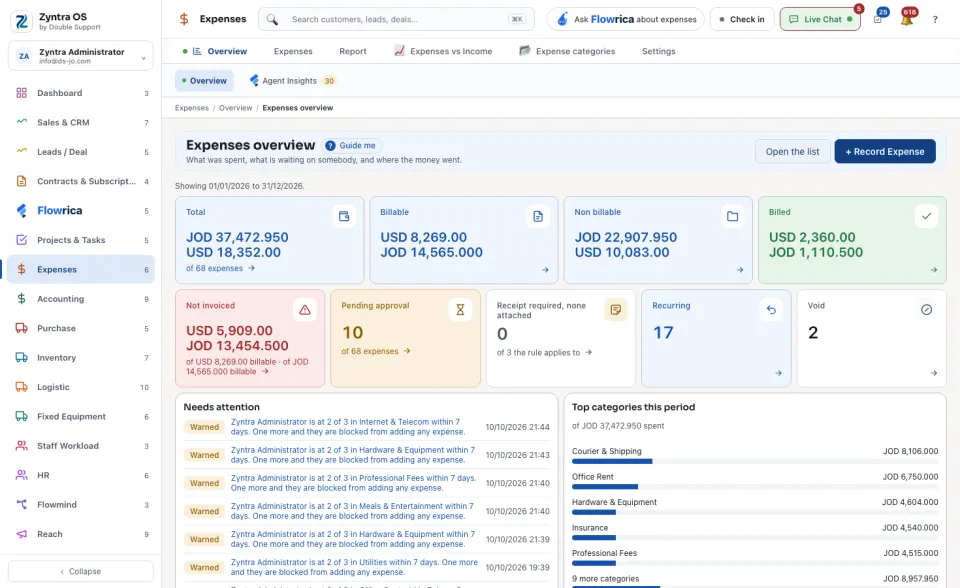Click 'of 3 the rule applies to' link
960x588 pixels.
point(544,353)
